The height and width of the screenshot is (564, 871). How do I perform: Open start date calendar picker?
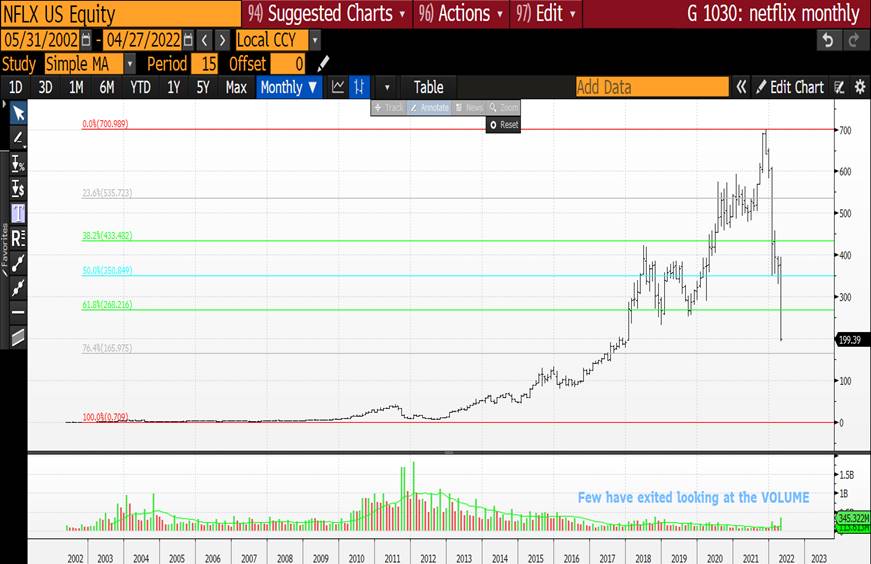pyautogui.click(x=86, y=40)
